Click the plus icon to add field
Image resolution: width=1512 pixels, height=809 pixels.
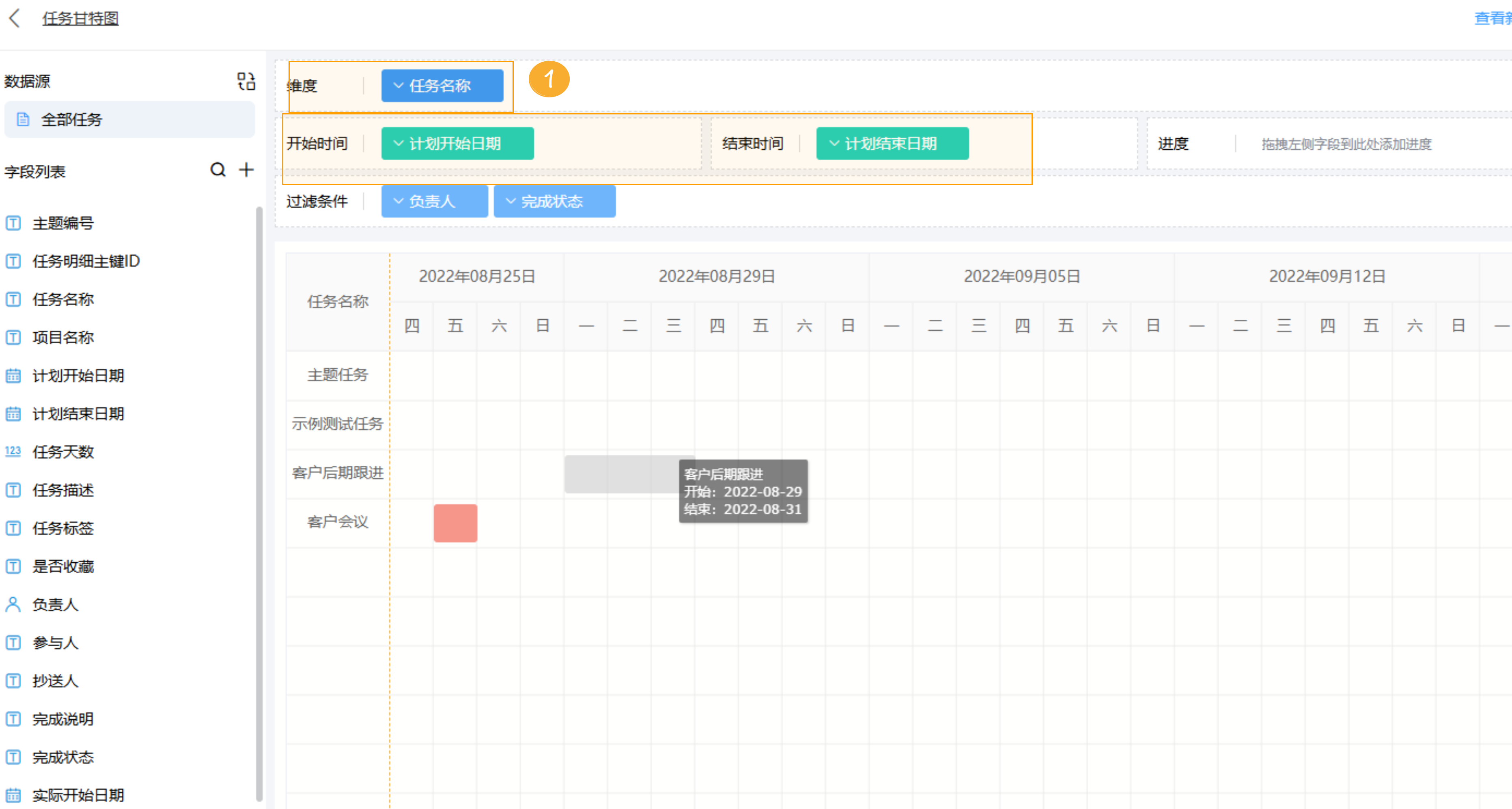pyautogui.click(x=247, y=170)
